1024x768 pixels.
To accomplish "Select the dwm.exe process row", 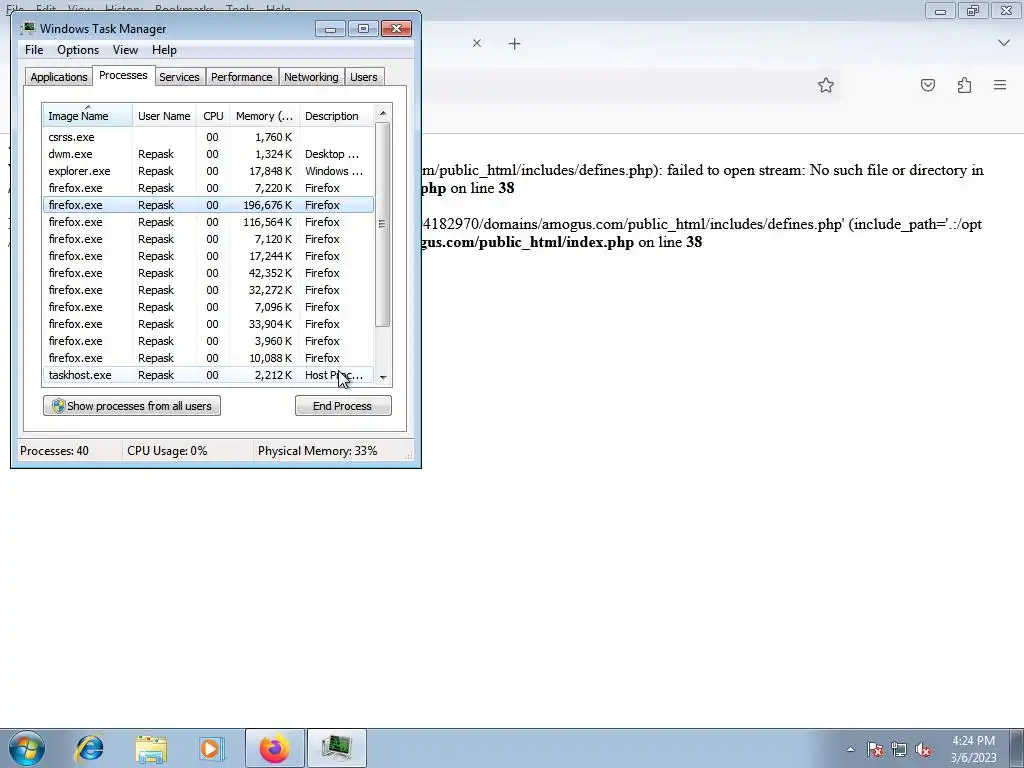I will 208,154.
